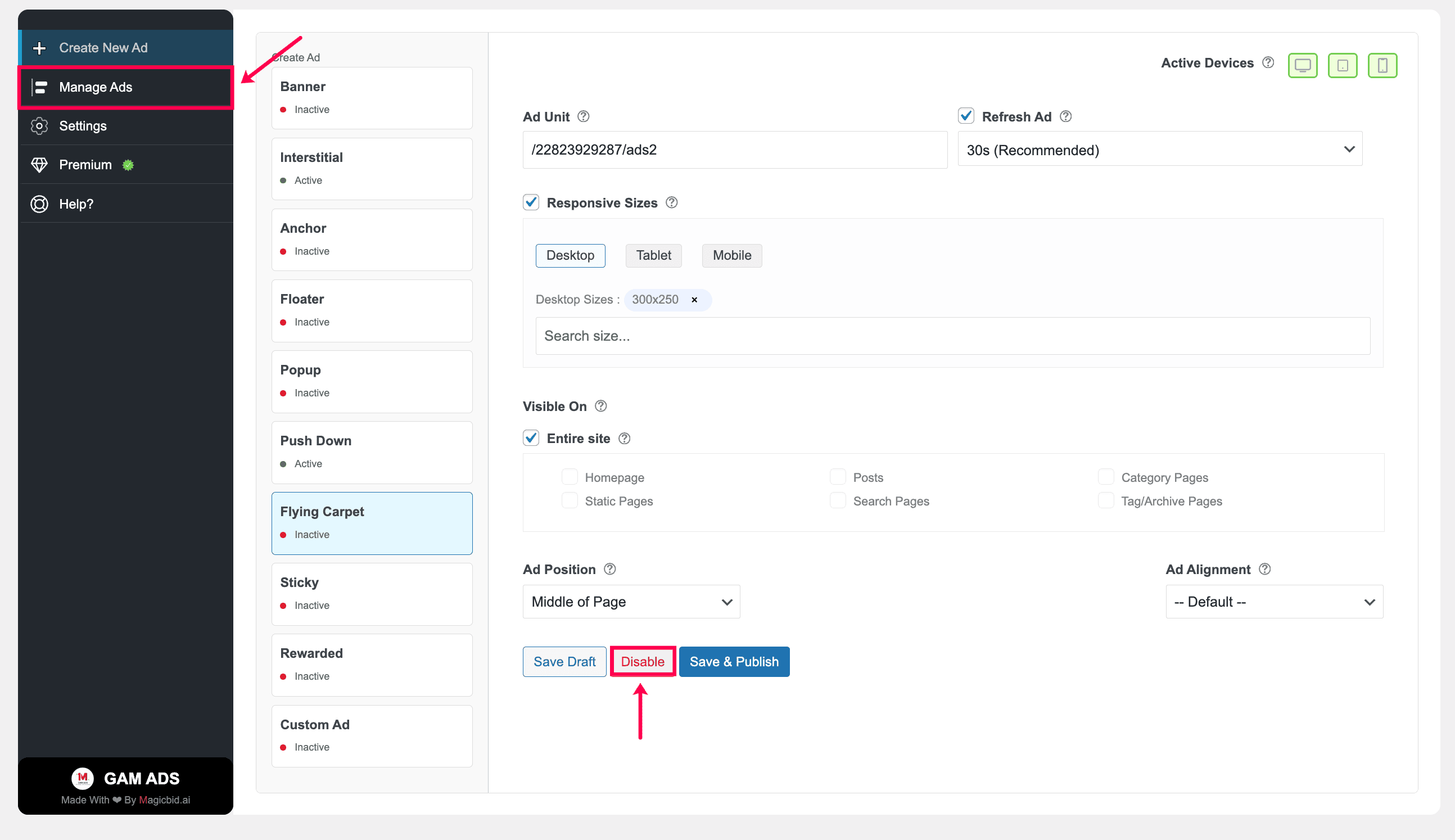
Task: Click the Settings gear icon
Action: (39, 126)
